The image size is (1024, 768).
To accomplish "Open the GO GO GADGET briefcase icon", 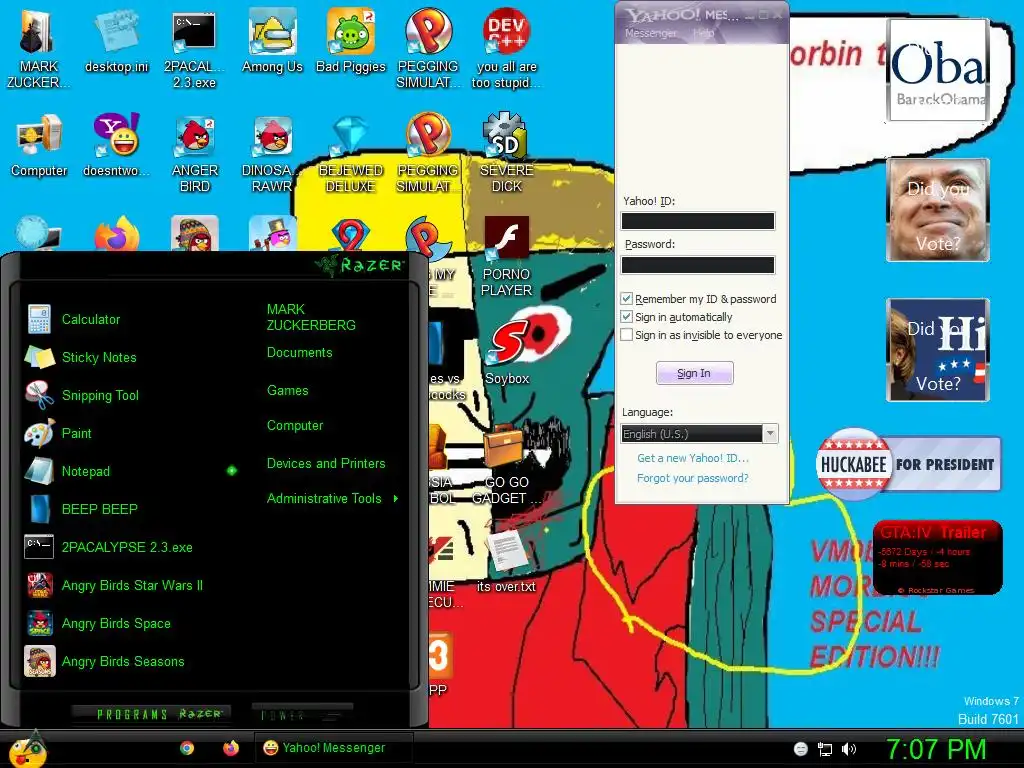I will click(506, 464).
